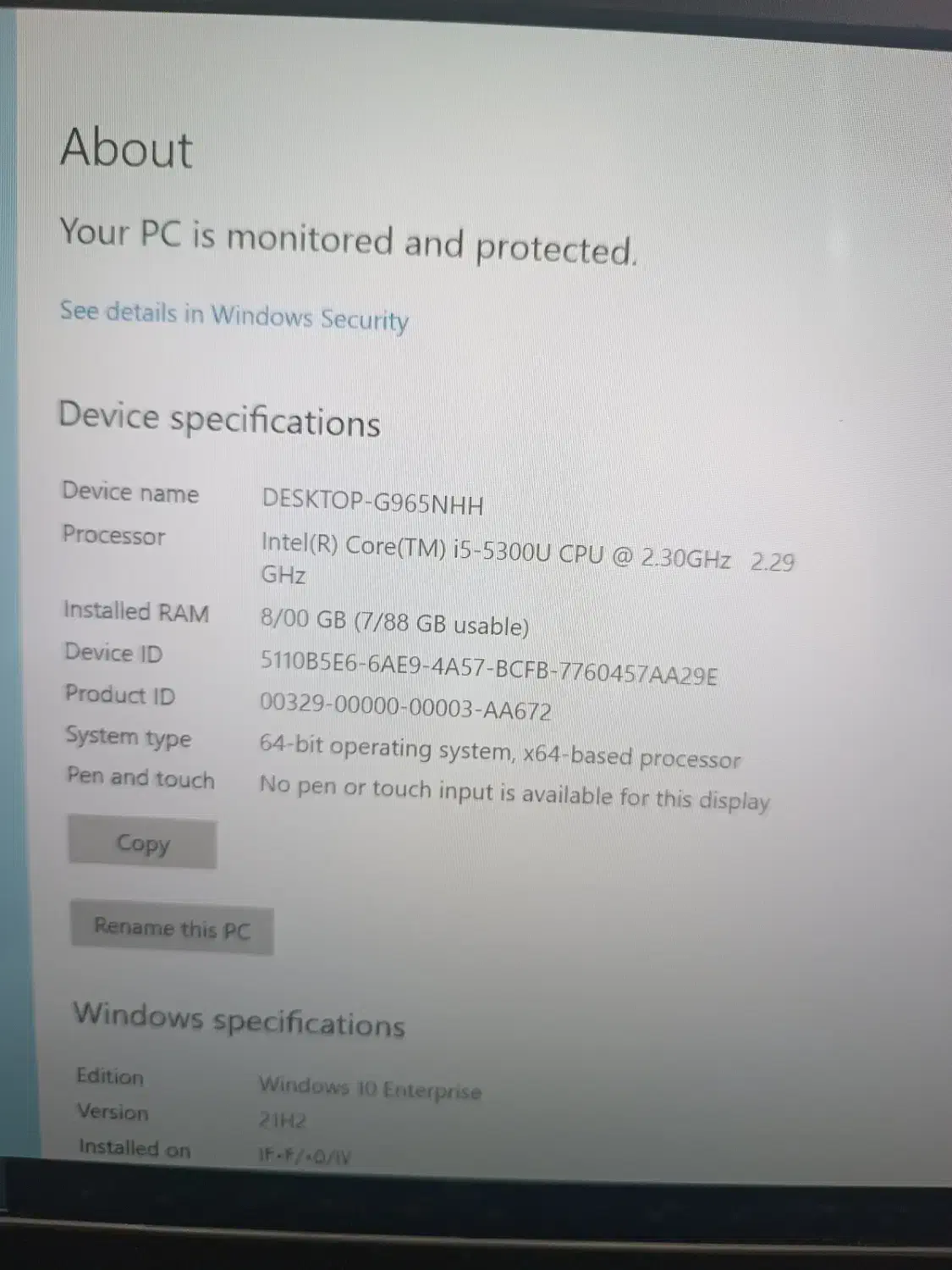Select the device name DESKTOP-G965NHH value
Image resolution: width=952 pixels, height=1270 pixels.
pos(372,503)
